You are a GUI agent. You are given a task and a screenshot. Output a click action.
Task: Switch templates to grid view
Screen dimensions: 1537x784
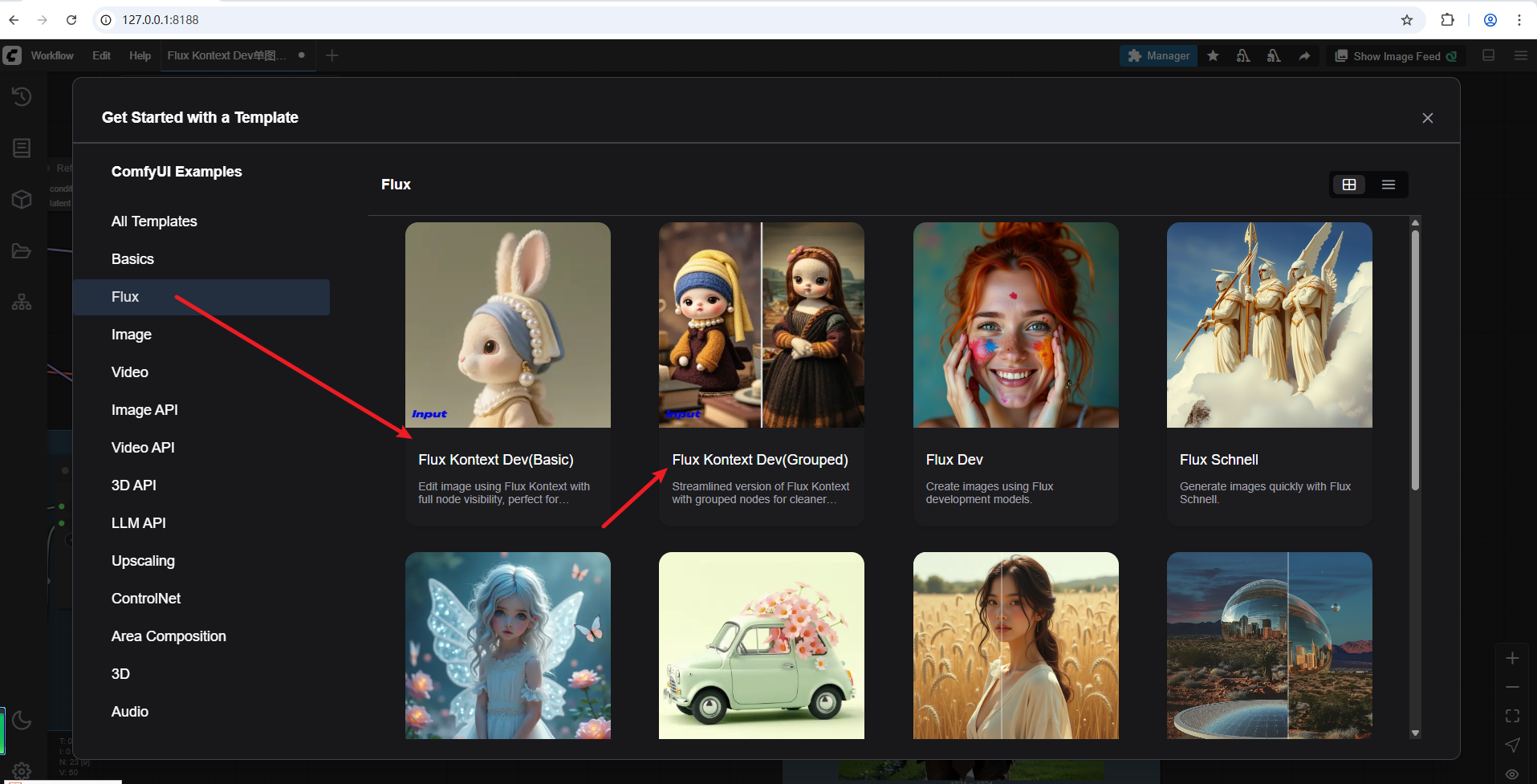pyautogui.click(x=1349, y=185)
